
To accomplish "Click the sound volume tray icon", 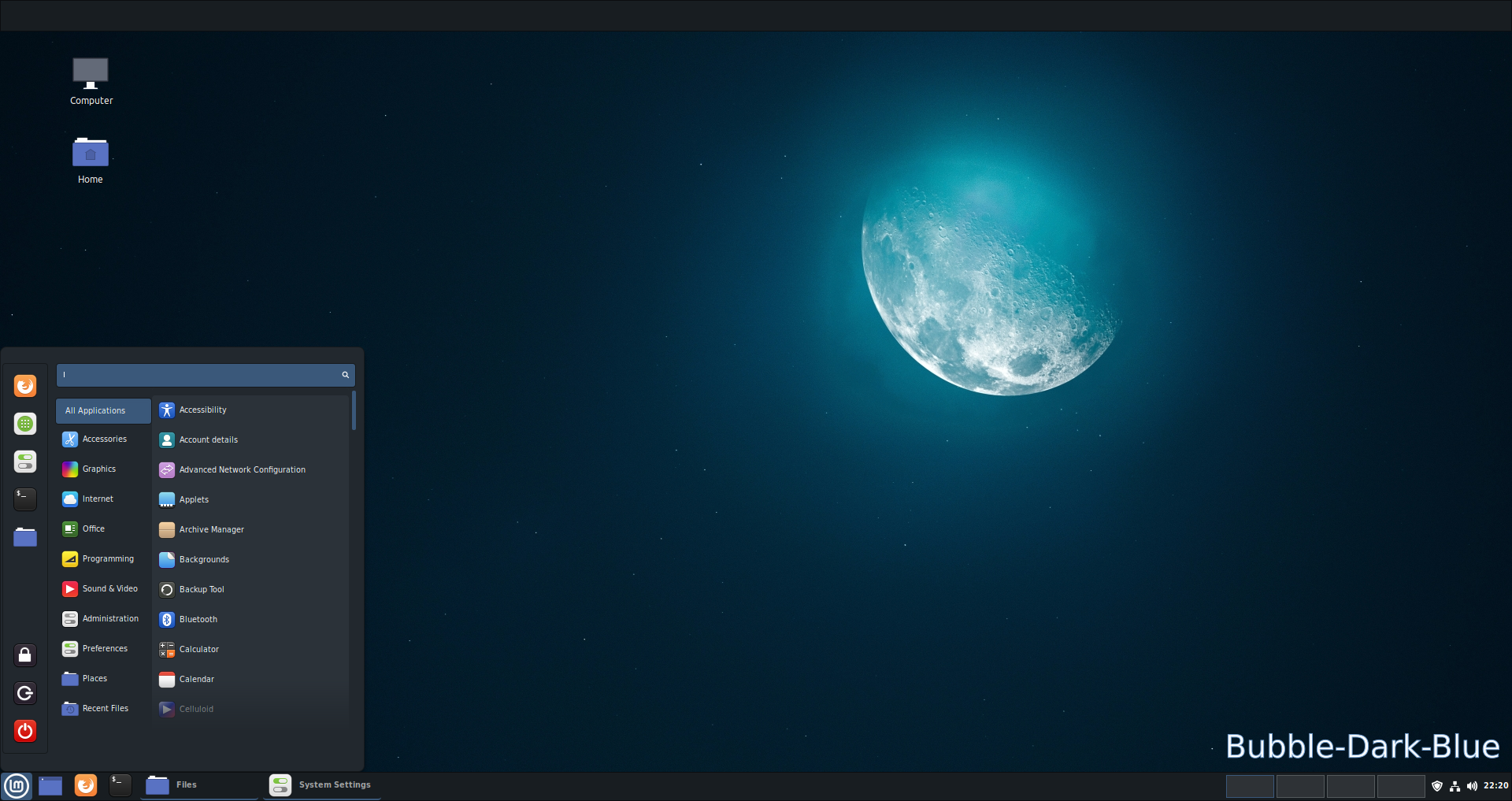I will [x=1472, y=786].
